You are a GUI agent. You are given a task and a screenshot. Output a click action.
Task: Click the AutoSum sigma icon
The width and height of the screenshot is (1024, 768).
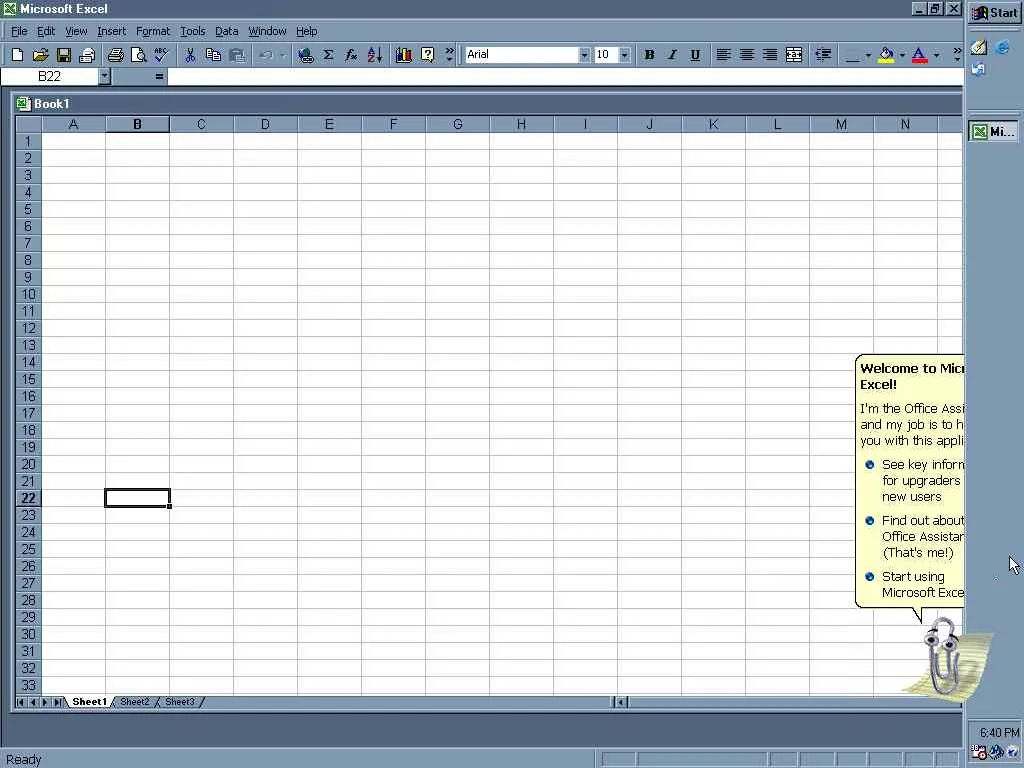pos(328,55)
